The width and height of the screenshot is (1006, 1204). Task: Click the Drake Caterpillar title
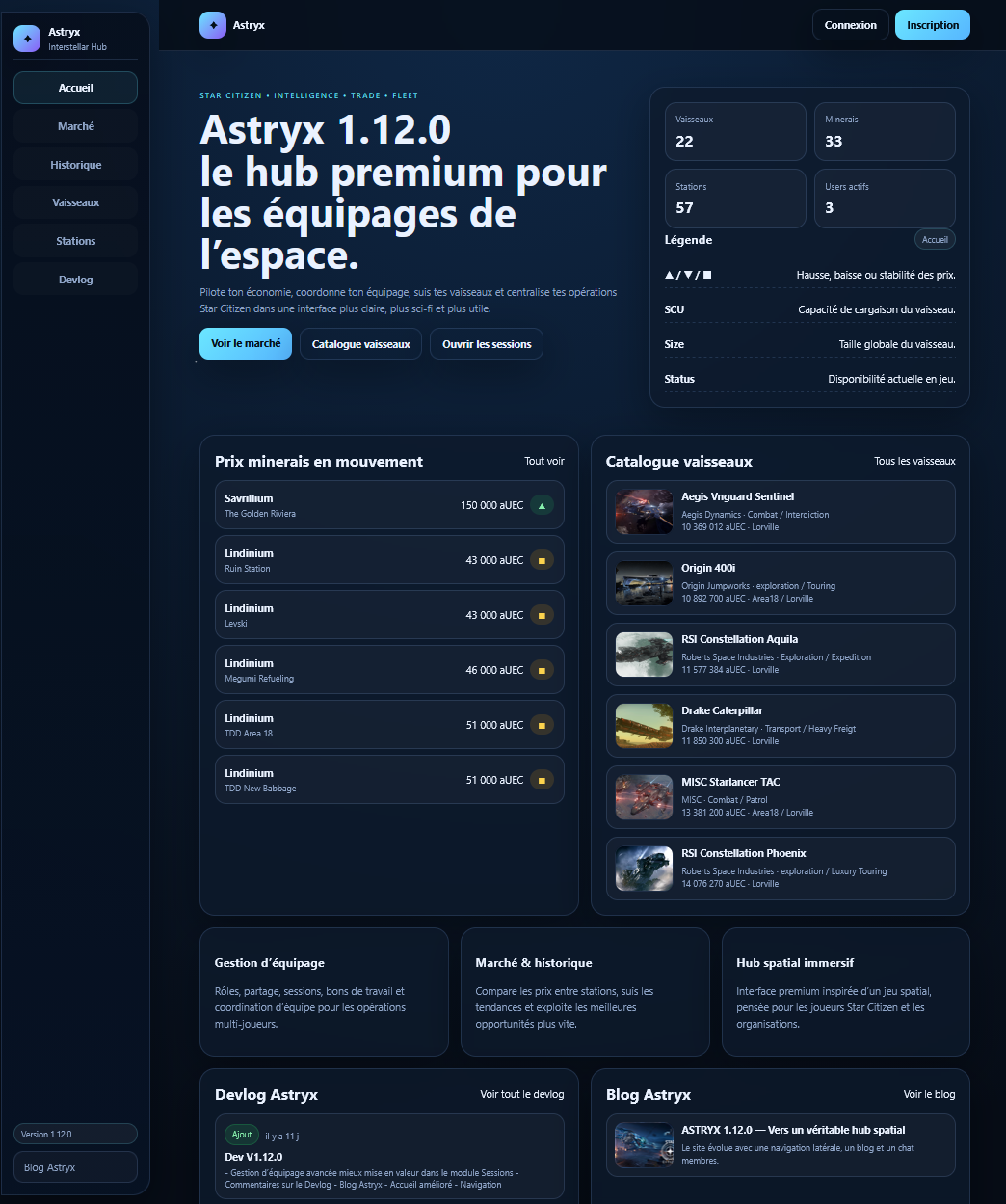[722, 710]
